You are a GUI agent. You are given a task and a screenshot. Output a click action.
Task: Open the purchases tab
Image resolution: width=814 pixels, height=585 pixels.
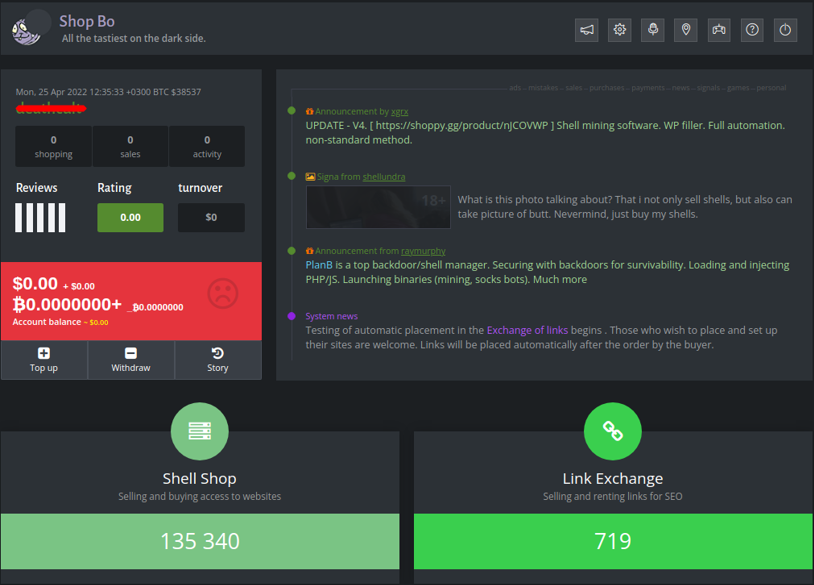(607, 88)
